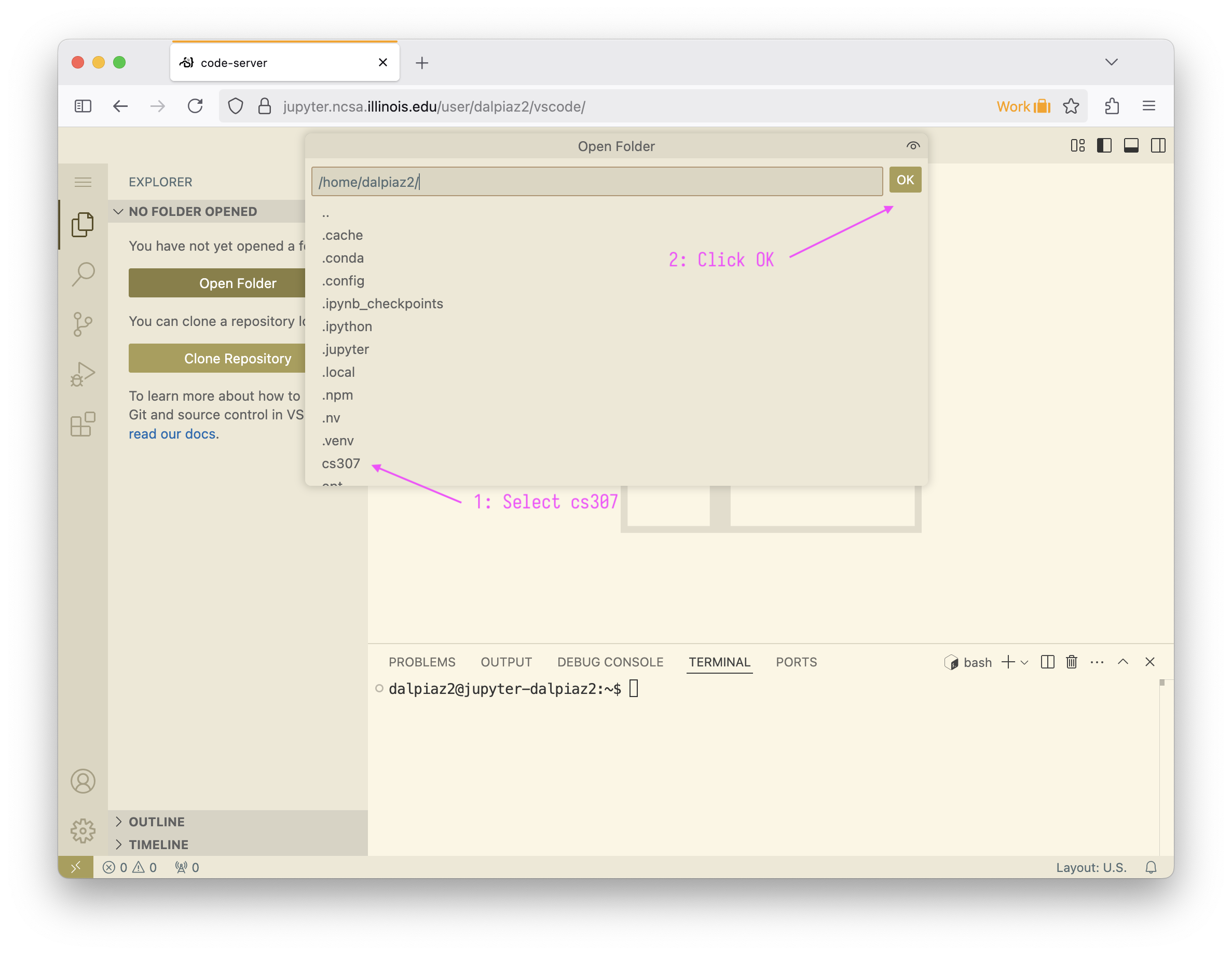Switch to the PROBLEMS tab
Viewport: 1232px width, 955px height.
coord(421,662)
